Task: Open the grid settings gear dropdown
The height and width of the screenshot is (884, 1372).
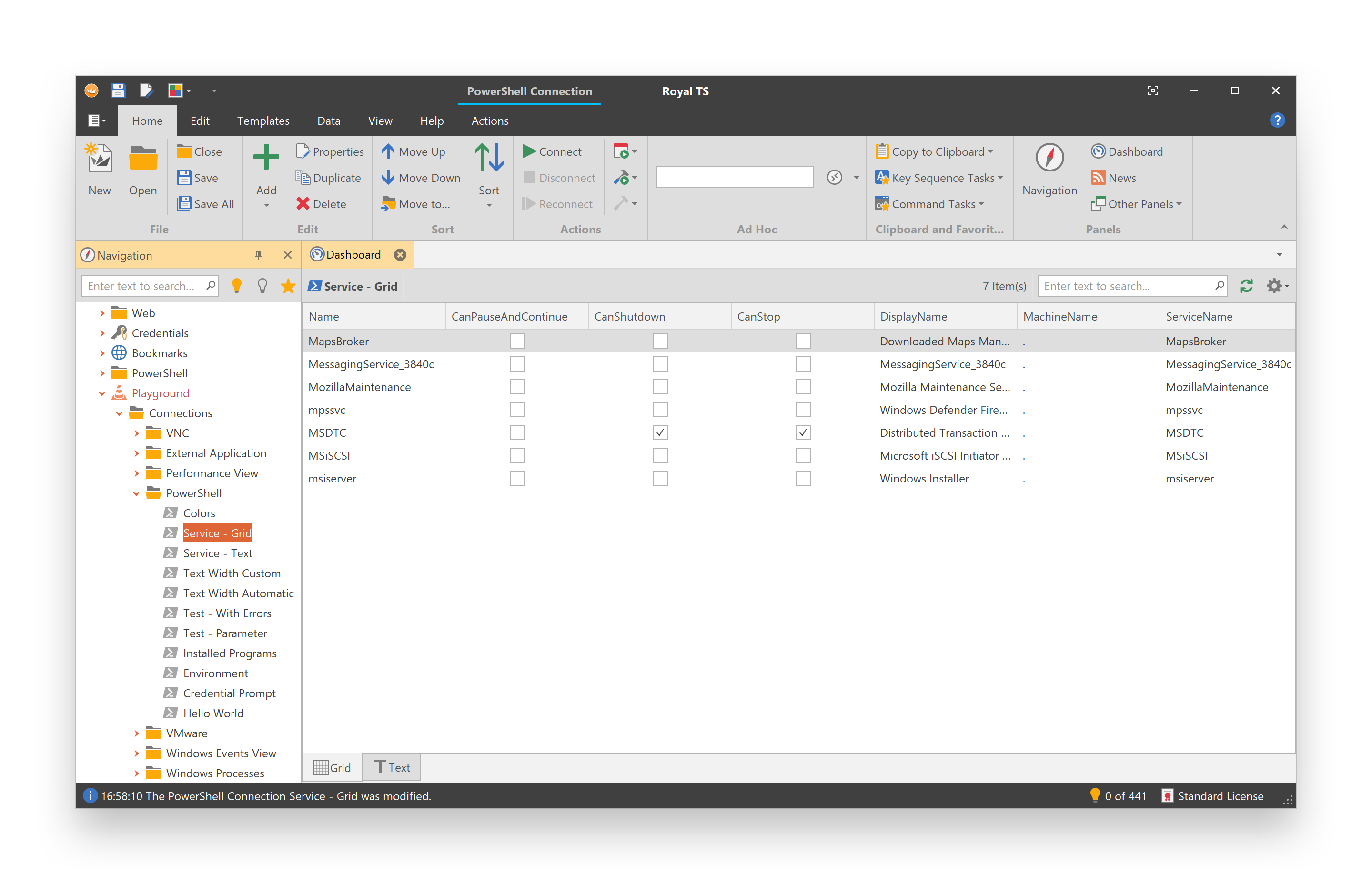Action: (x=1277, y=286)
